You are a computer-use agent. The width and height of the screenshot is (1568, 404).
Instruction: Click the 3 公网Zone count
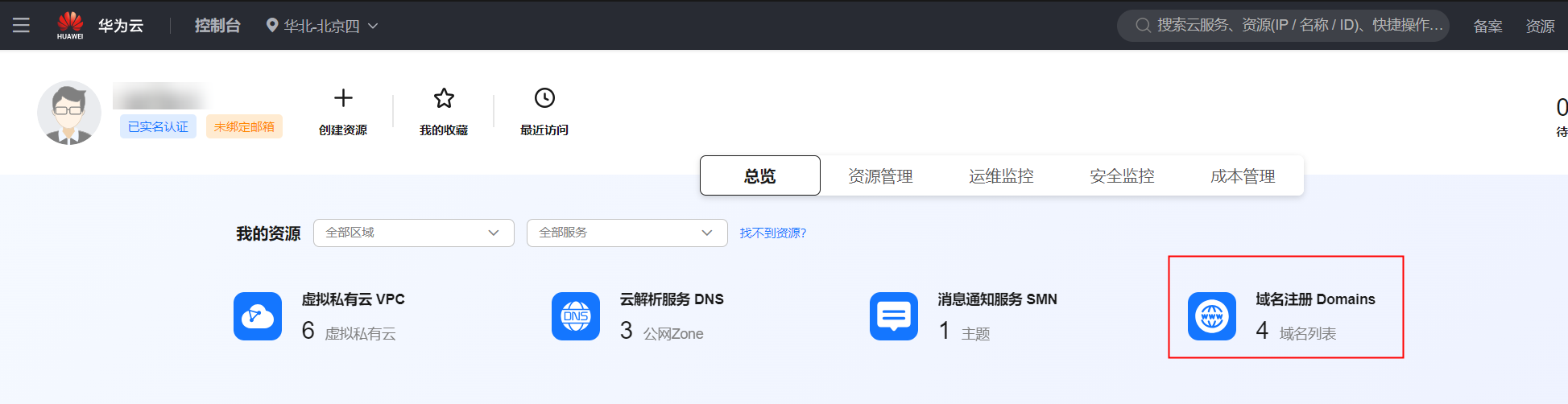pyautogui.click(x=662, y=331)
